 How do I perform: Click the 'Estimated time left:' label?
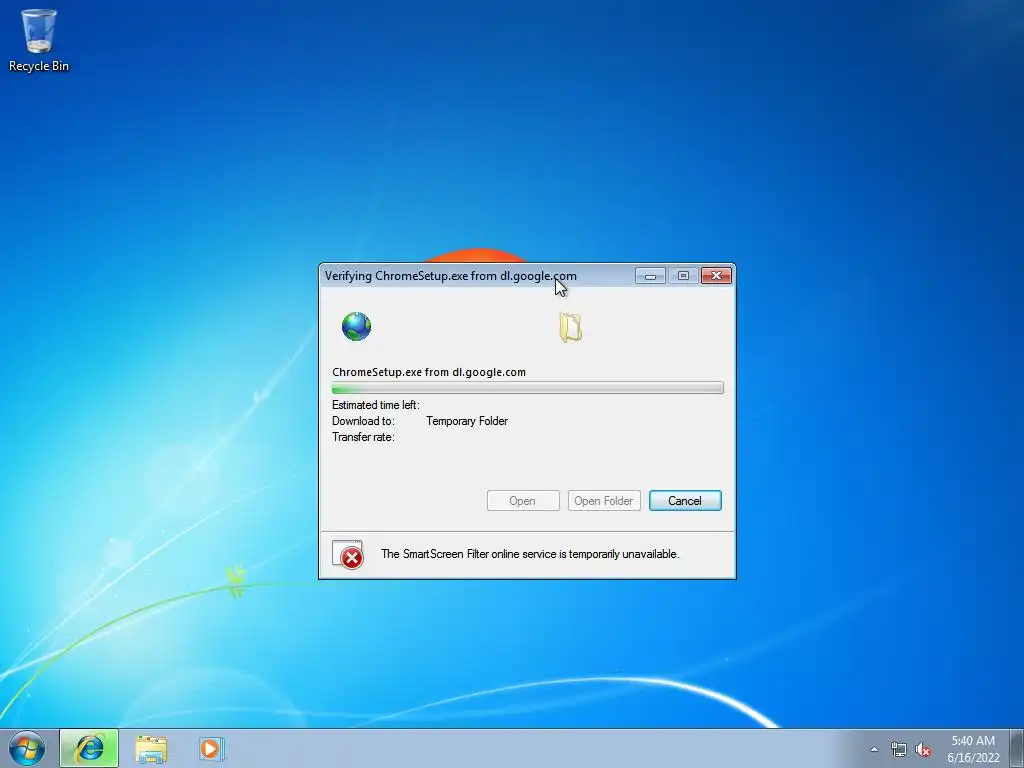[376, 405]
